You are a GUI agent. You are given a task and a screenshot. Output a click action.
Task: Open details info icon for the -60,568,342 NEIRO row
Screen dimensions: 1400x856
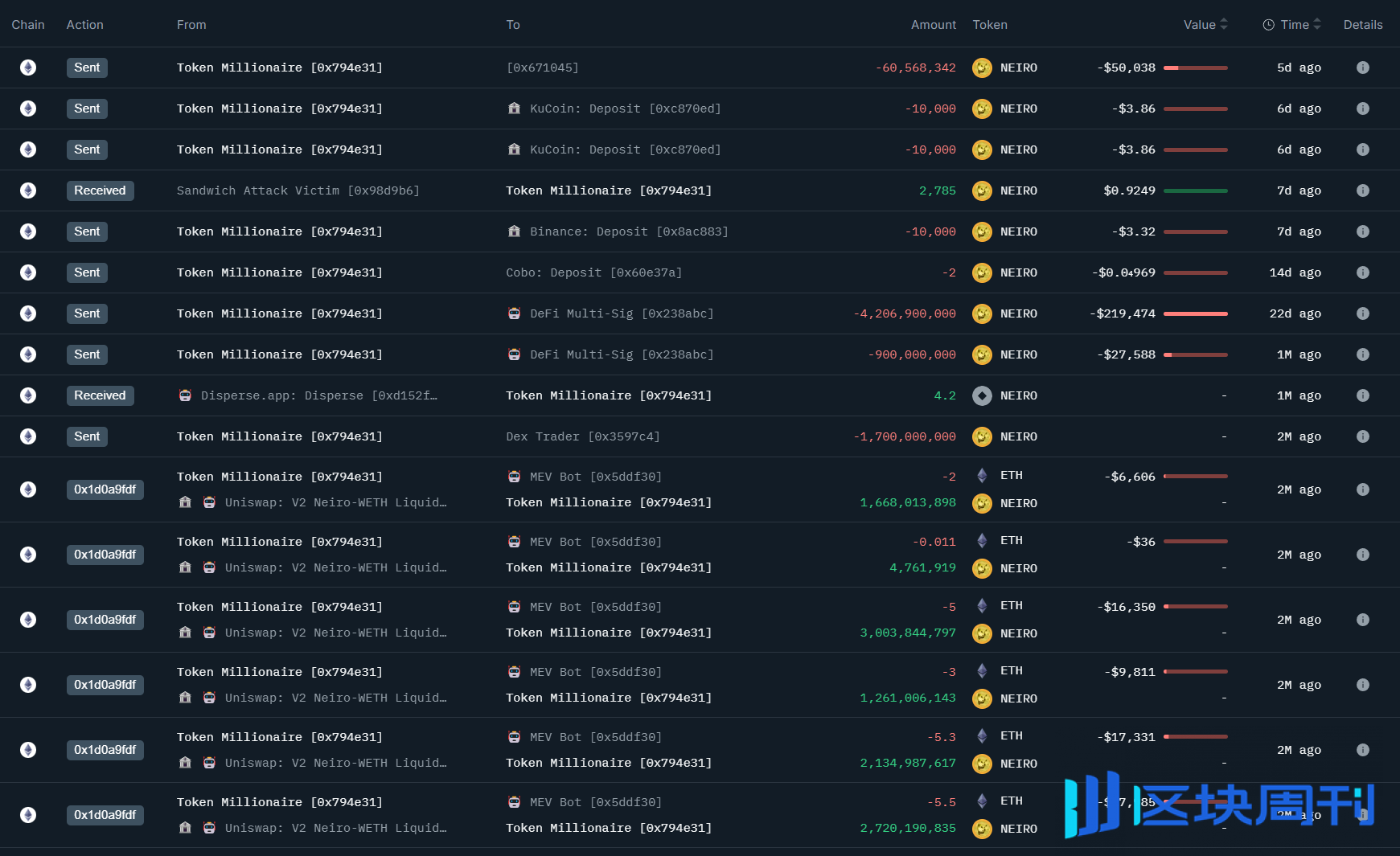pos(1362,68)
